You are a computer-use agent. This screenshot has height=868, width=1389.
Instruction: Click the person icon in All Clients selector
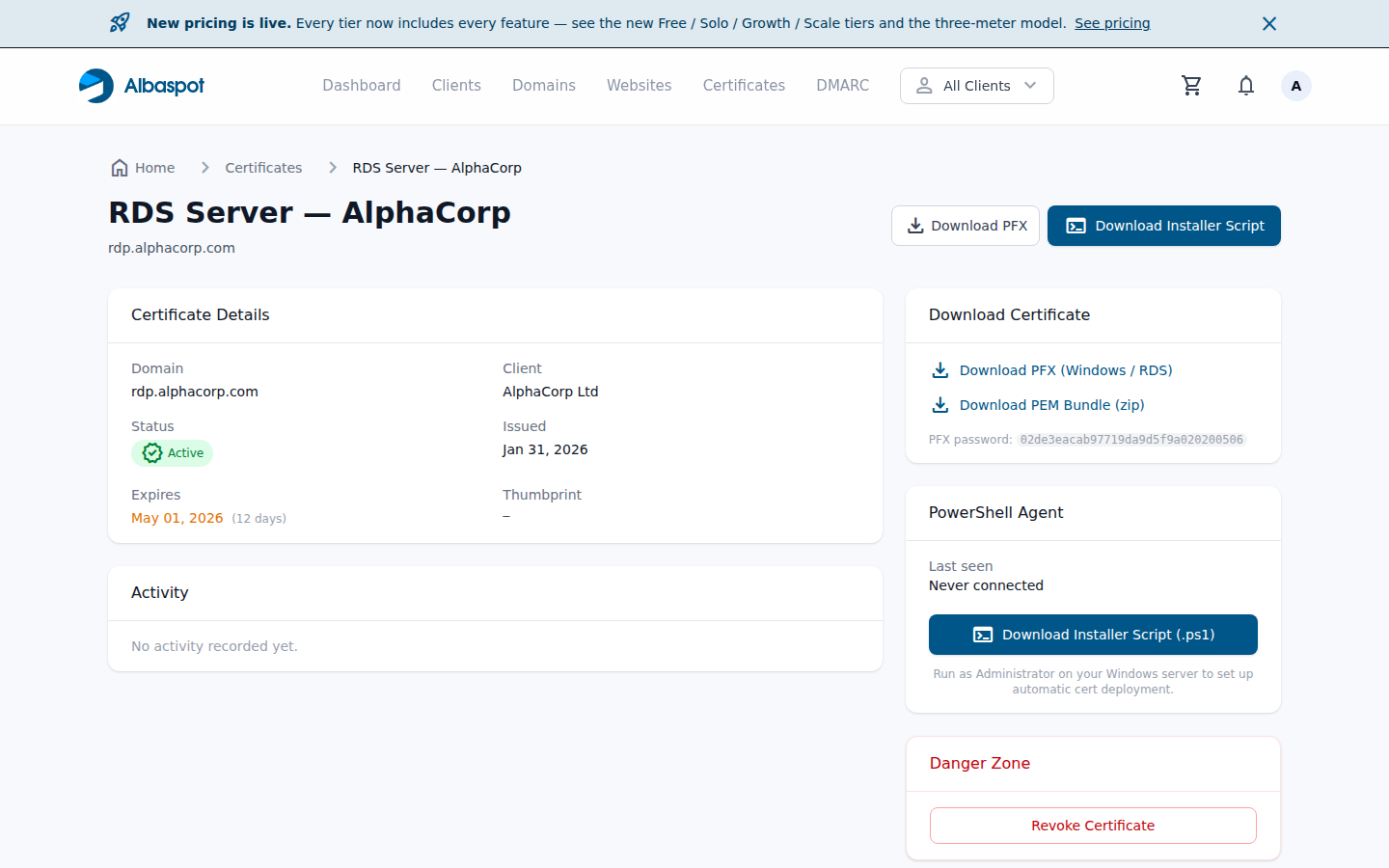click(924, 86)
